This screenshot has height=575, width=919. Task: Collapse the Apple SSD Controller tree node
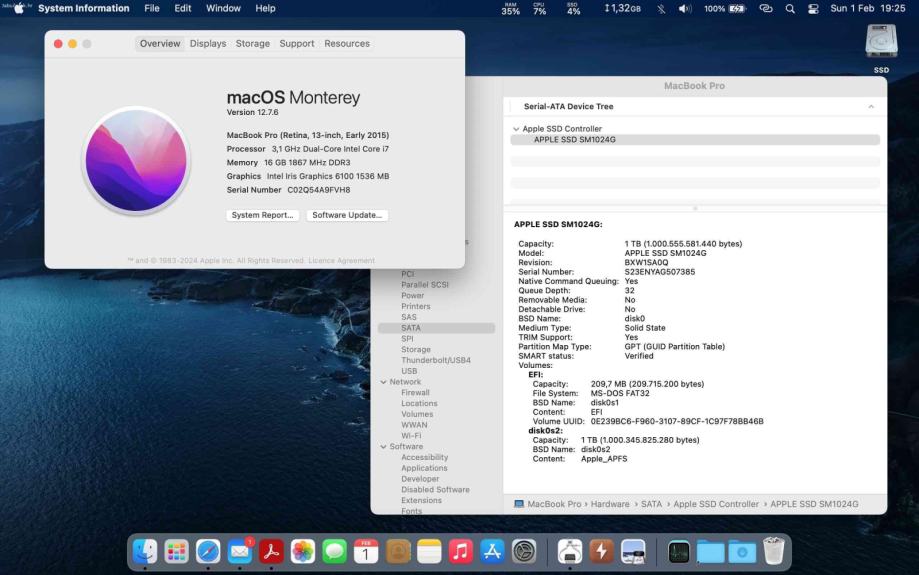[516, 129]
